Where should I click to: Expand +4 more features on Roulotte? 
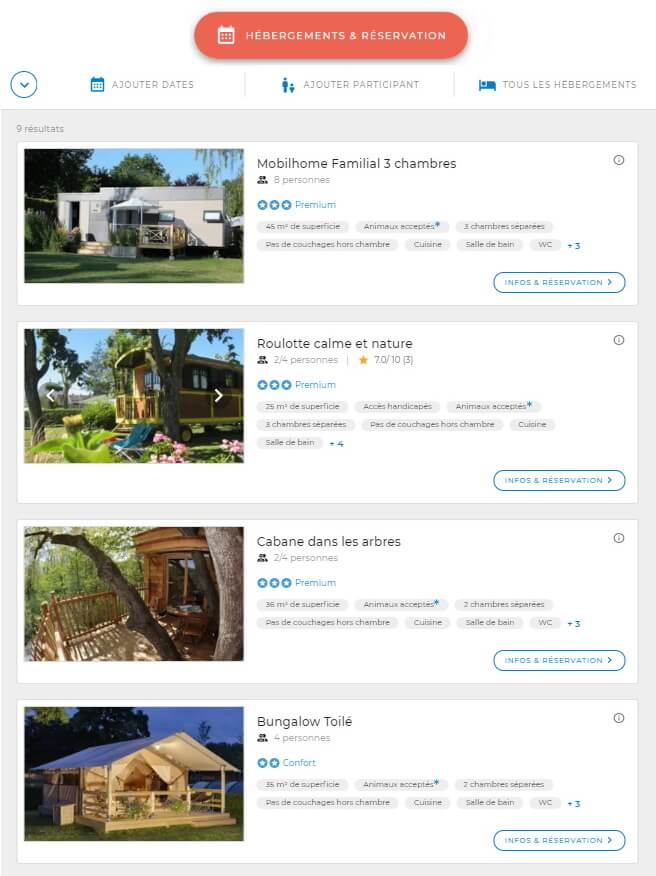pyautogui.click(x=336, y=444)
